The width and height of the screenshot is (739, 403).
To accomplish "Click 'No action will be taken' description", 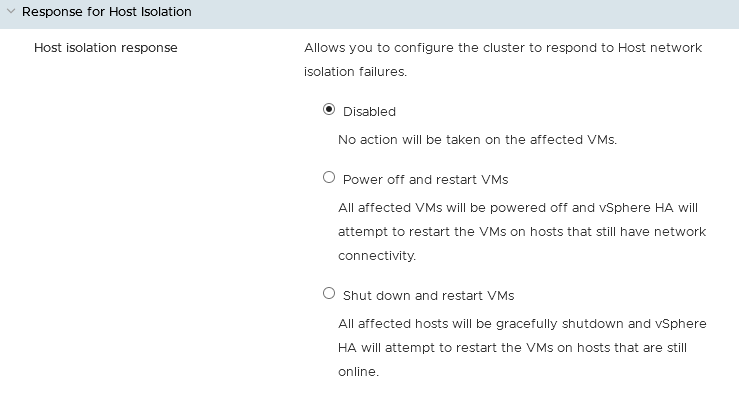I will tap(477, 139).
